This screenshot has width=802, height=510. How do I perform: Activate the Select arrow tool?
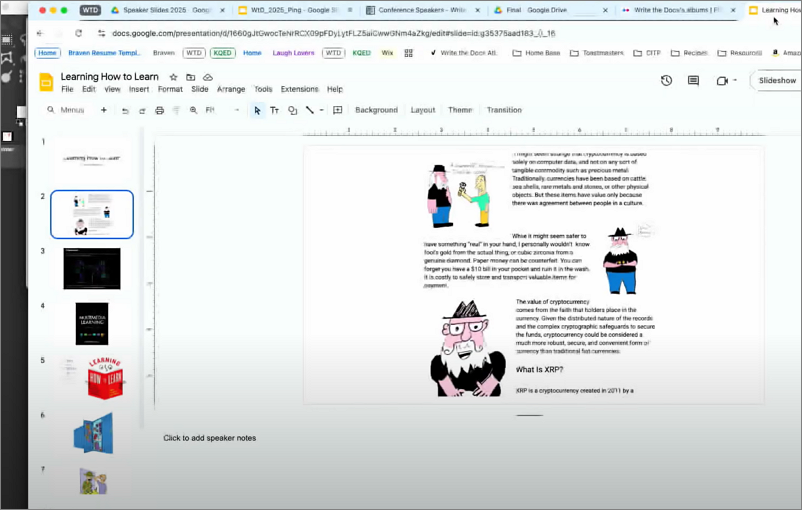pos(257,110)
